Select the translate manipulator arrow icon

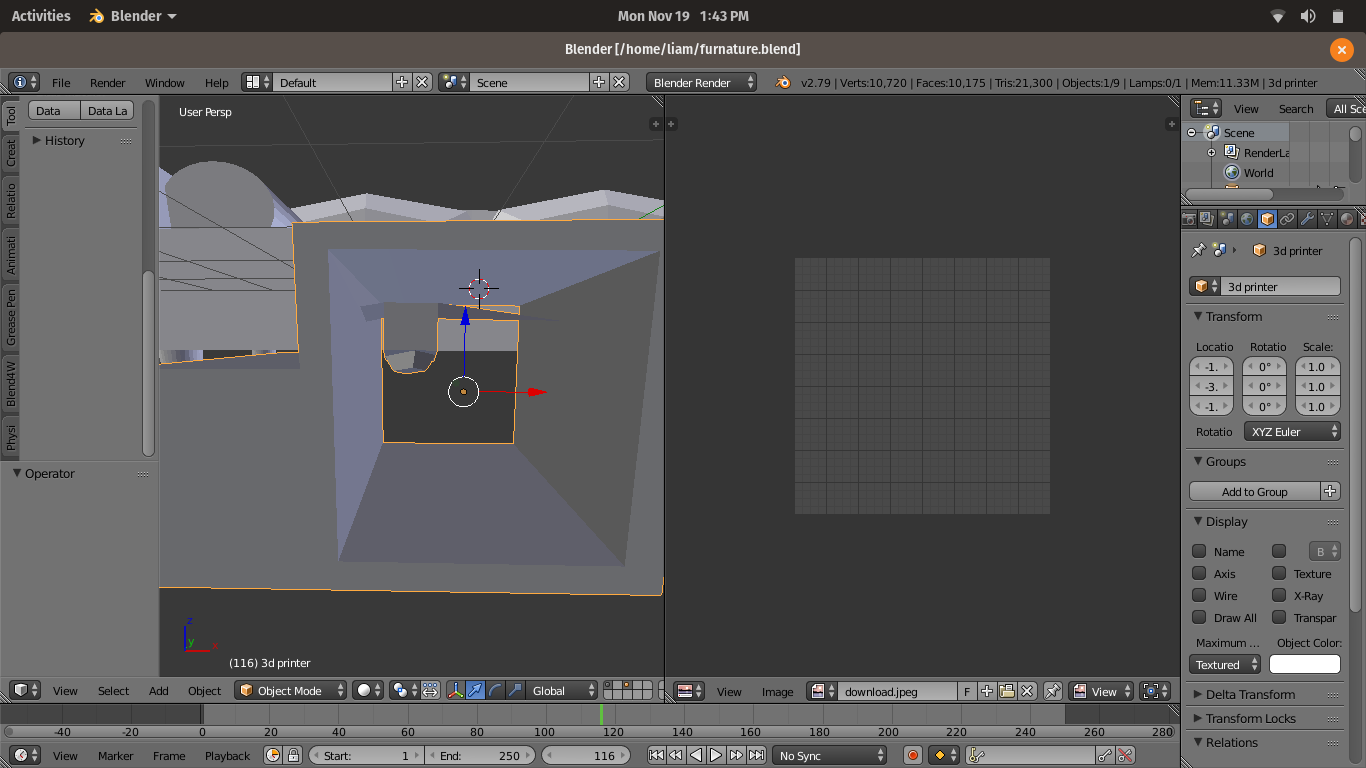(475, 691)
